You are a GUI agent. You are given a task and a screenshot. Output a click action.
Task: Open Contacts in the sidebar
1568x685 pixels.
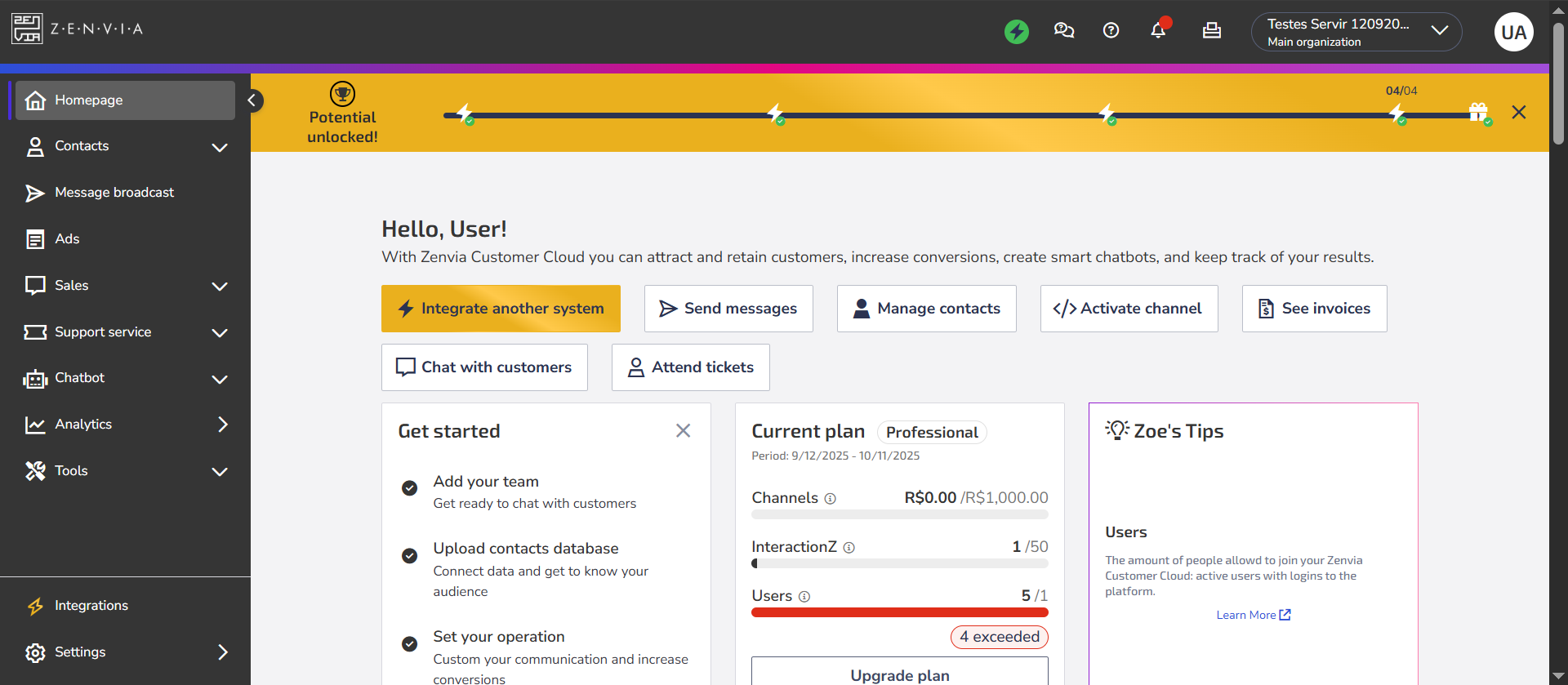coord(125,146)
